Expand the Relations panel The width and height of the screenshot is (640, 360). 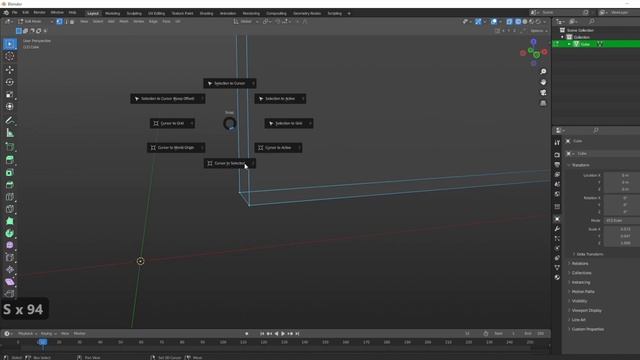[x=580, y=264]
